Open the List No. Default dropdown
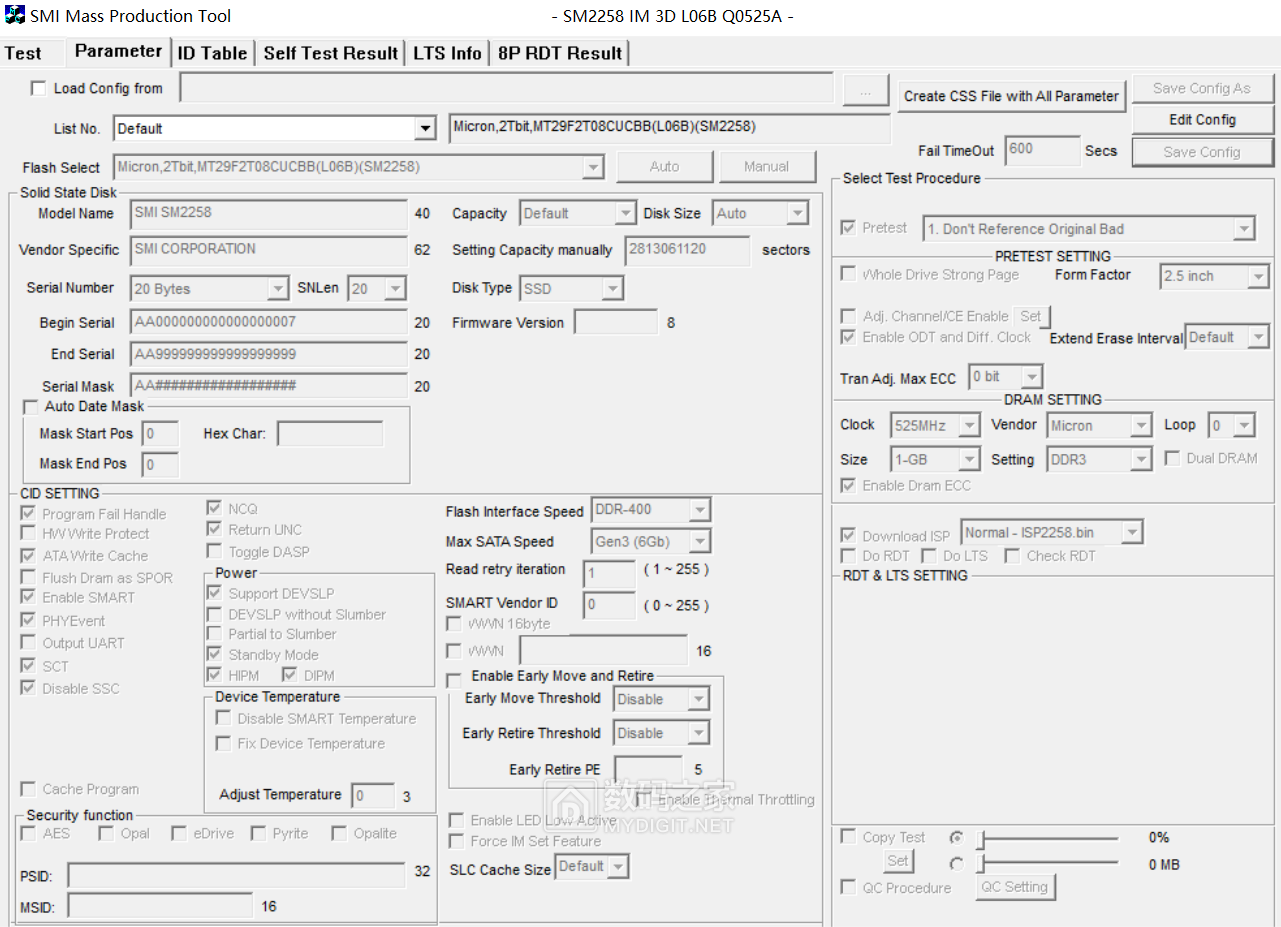 point(275,128)
